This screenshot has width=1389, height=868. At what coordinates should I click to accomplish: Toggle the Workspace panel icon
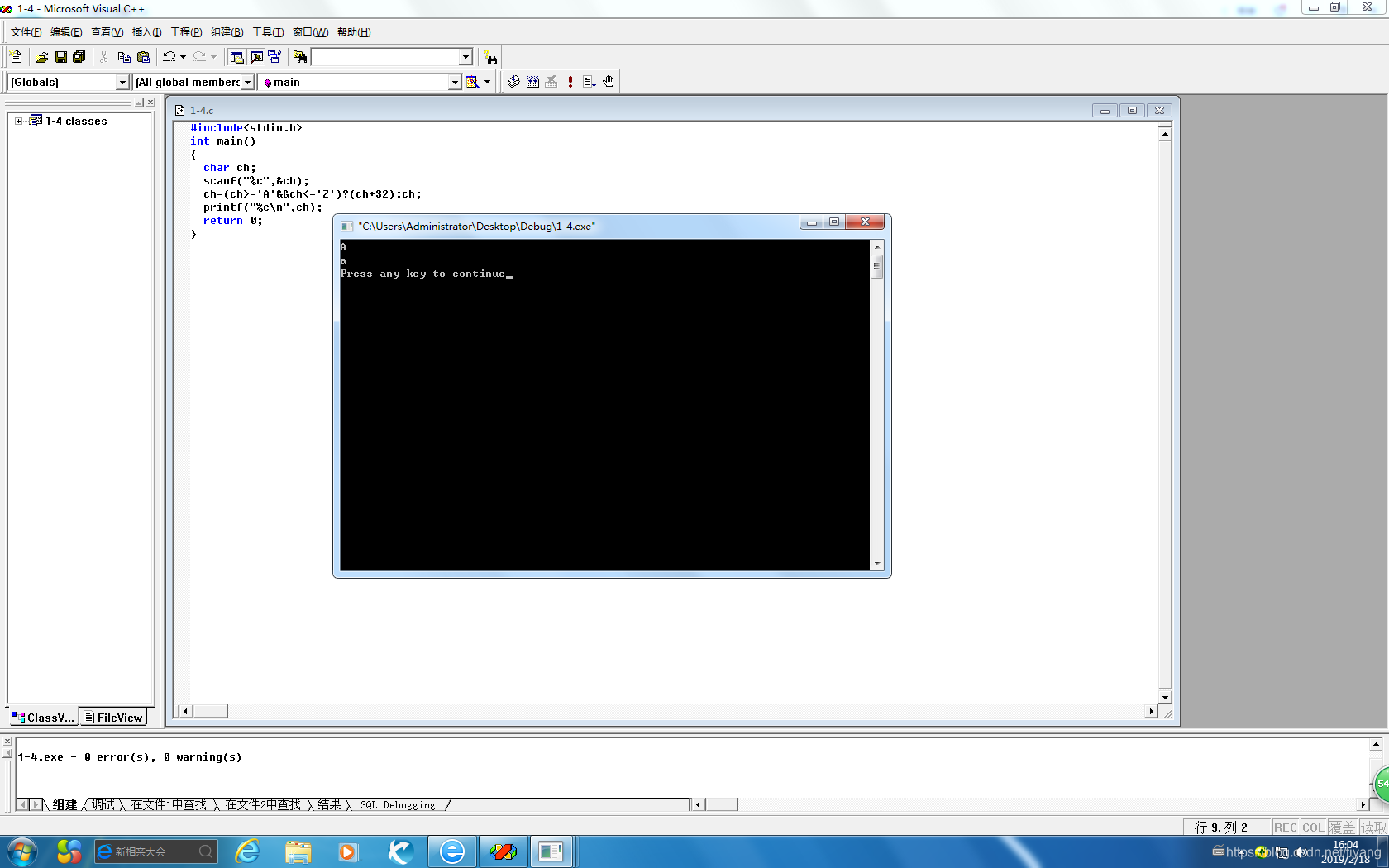[x=237, y=57]
